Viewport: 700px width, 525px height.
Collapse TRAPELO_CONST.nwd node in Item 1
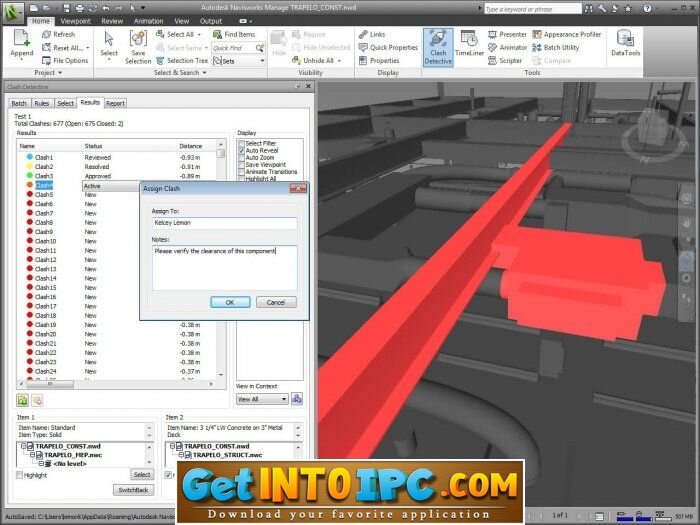click(24, 446)
